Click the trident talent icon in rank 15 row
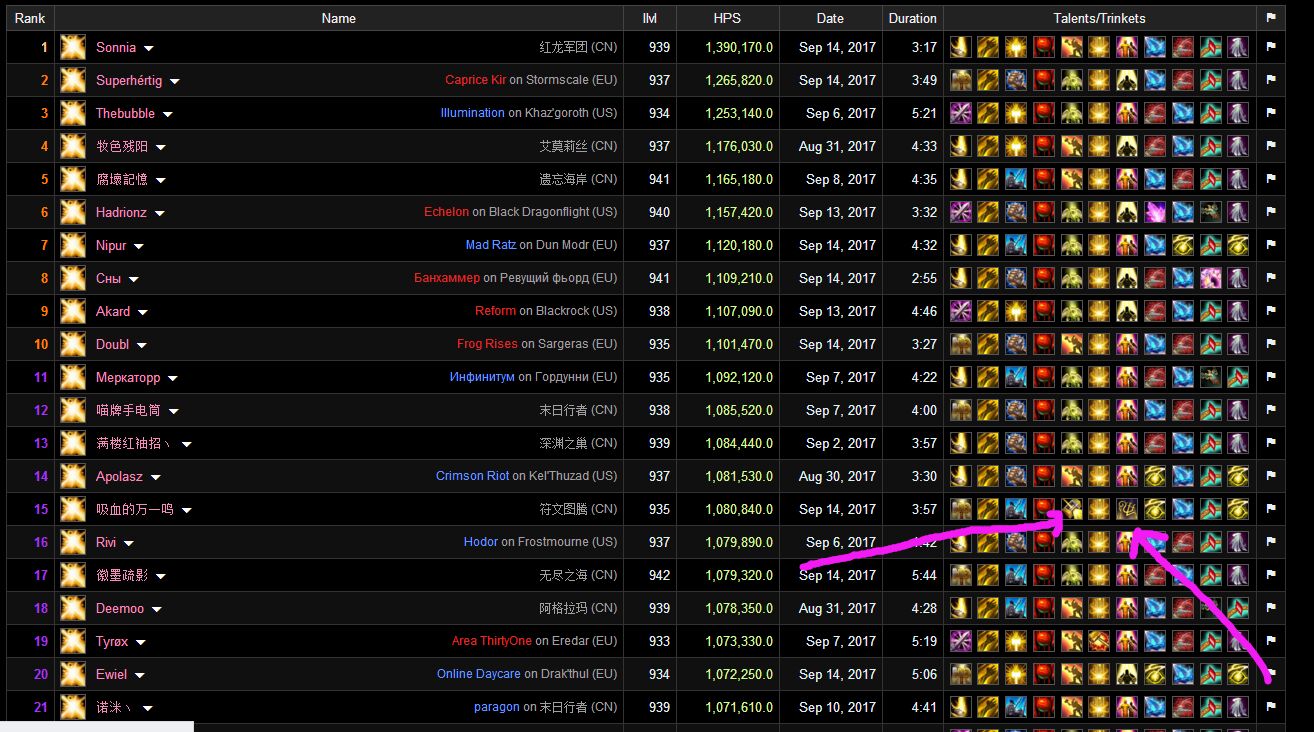The height and width of the screenshot is (732, 1314). pyautogui.click(x=1127, y=509)
